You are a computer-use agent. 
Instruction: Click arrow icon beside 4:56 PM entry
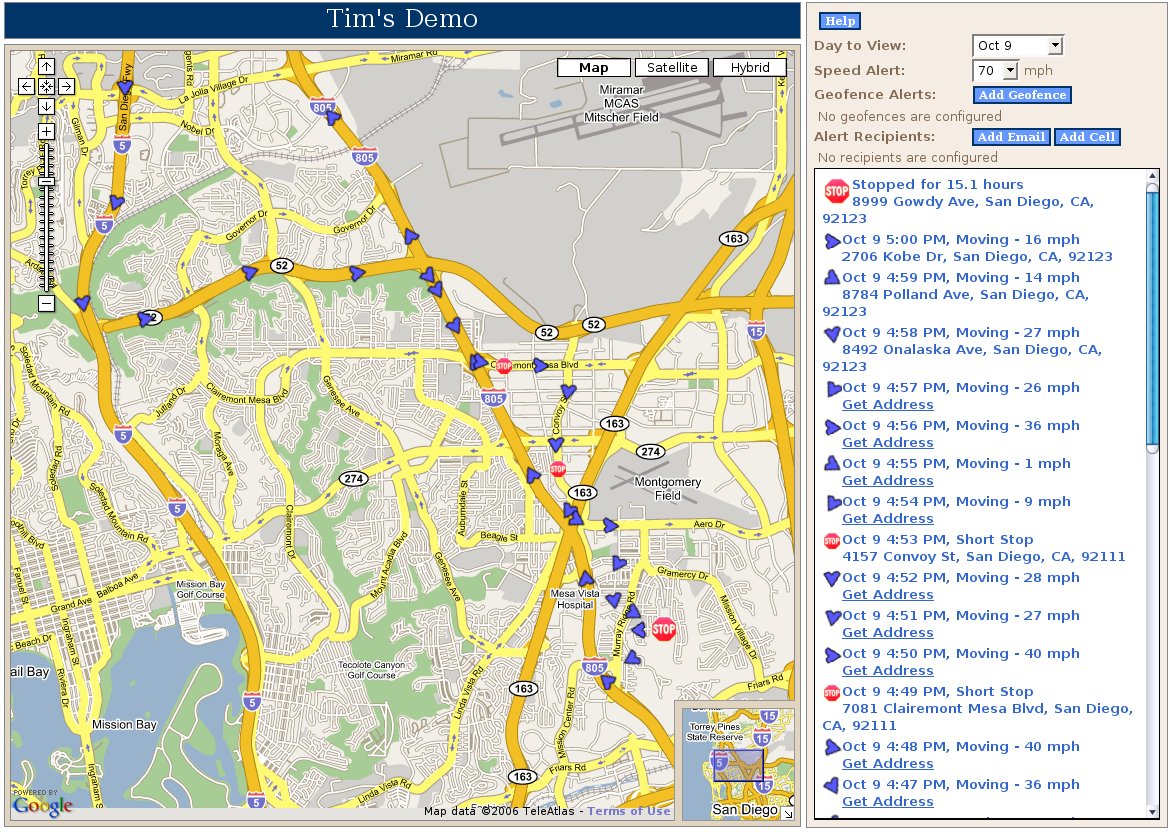point(832,427)
